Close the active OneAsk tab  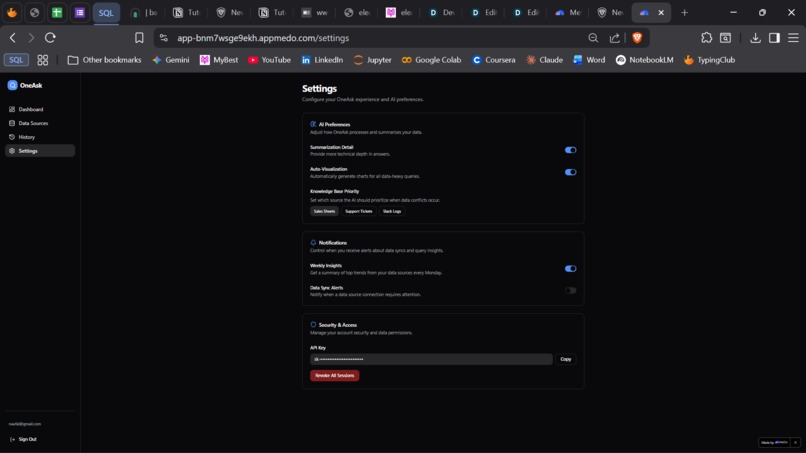click(661, 12)
